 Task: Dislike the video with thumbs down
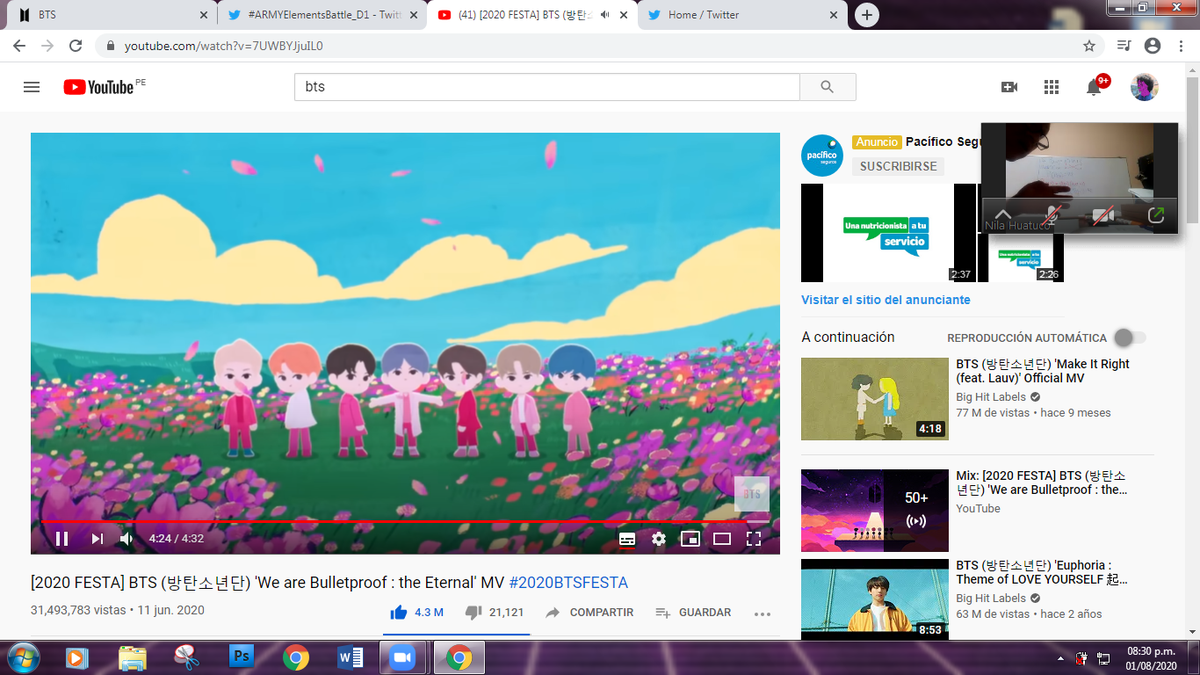point(495,612)
